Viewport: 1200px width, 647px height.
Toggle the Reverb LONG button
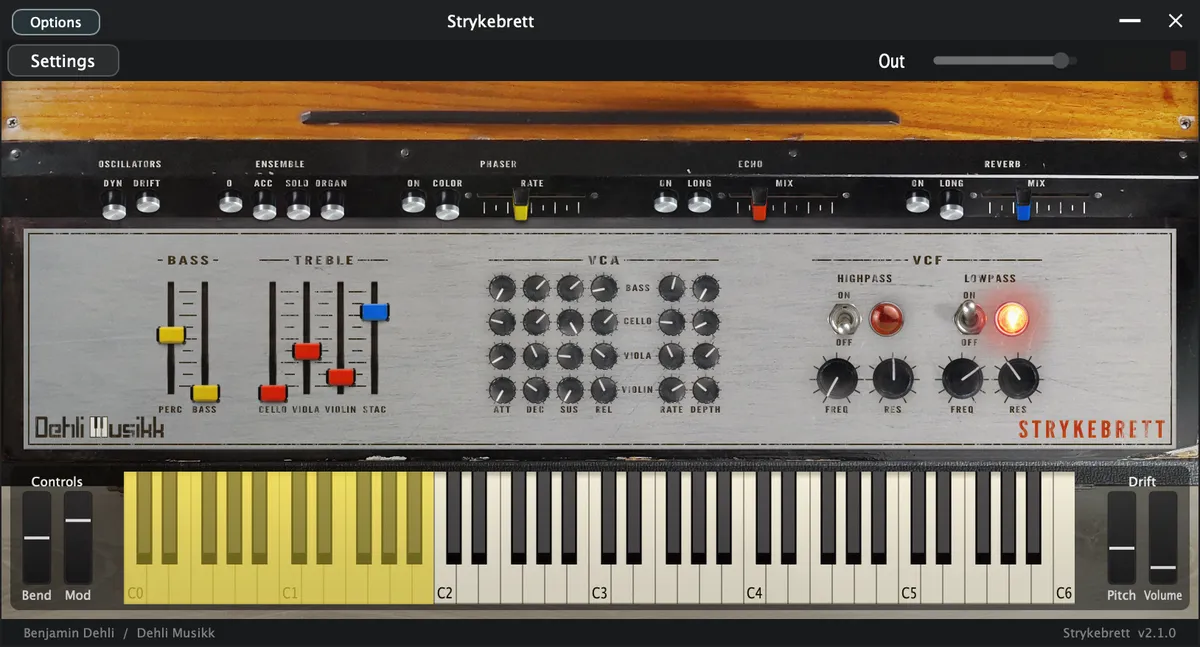point(951,205)
